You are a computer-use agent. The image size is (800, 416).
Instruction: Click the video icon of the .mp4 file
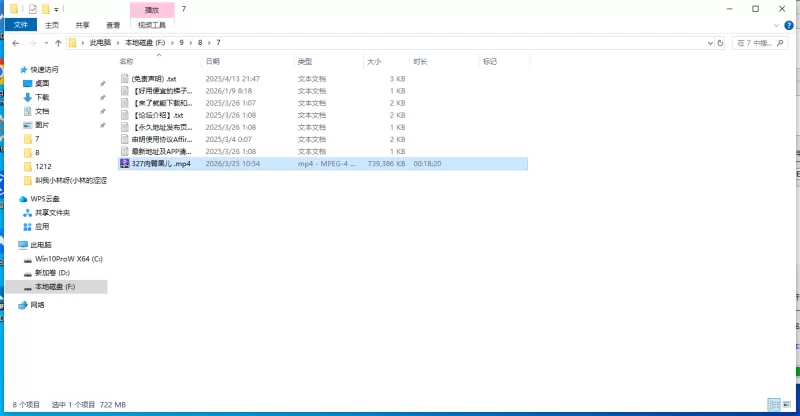[124, 163]
